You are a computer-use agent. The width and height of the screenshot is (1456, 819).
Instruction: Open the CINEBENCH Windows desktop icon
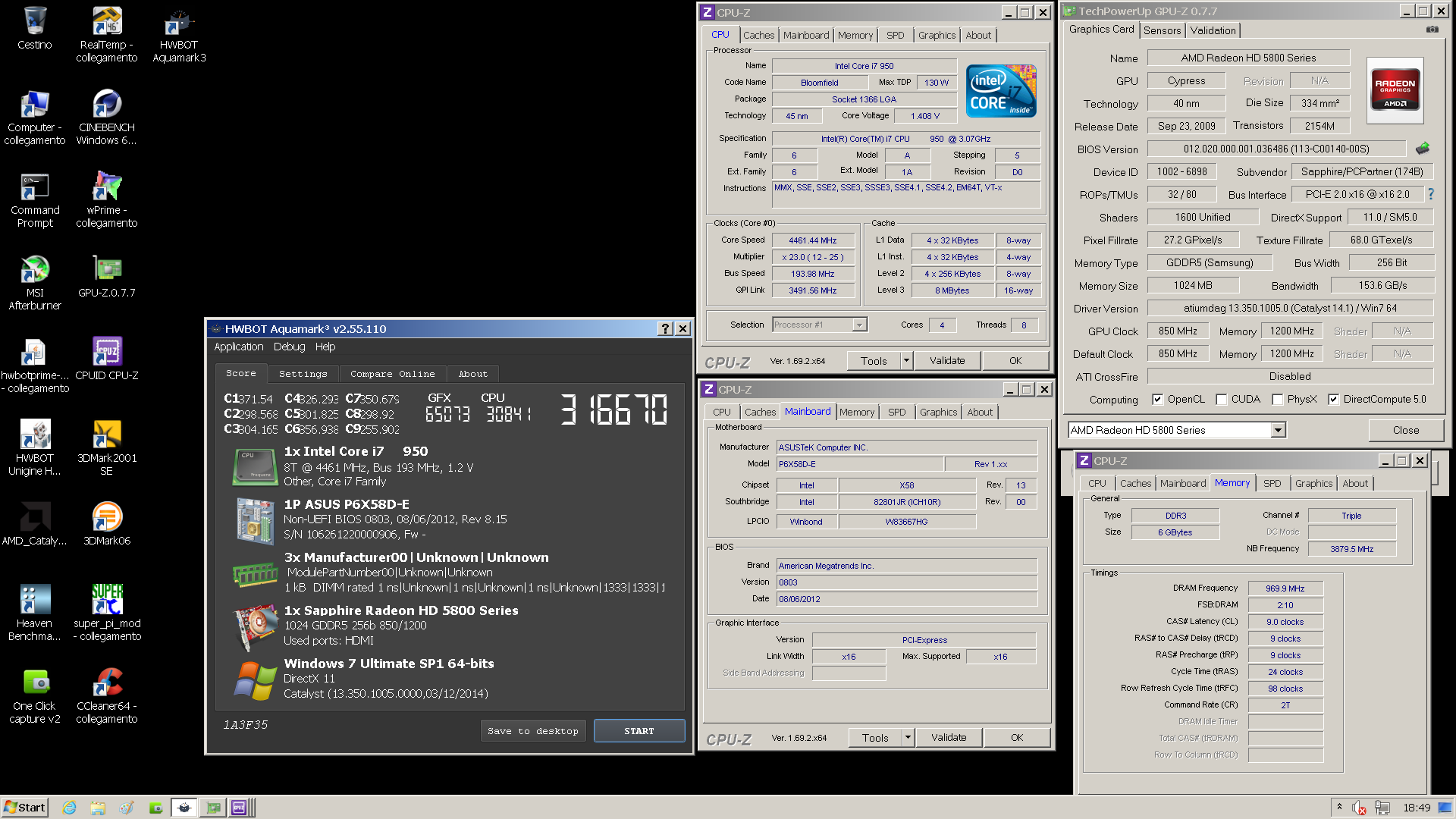click(107, 118)
